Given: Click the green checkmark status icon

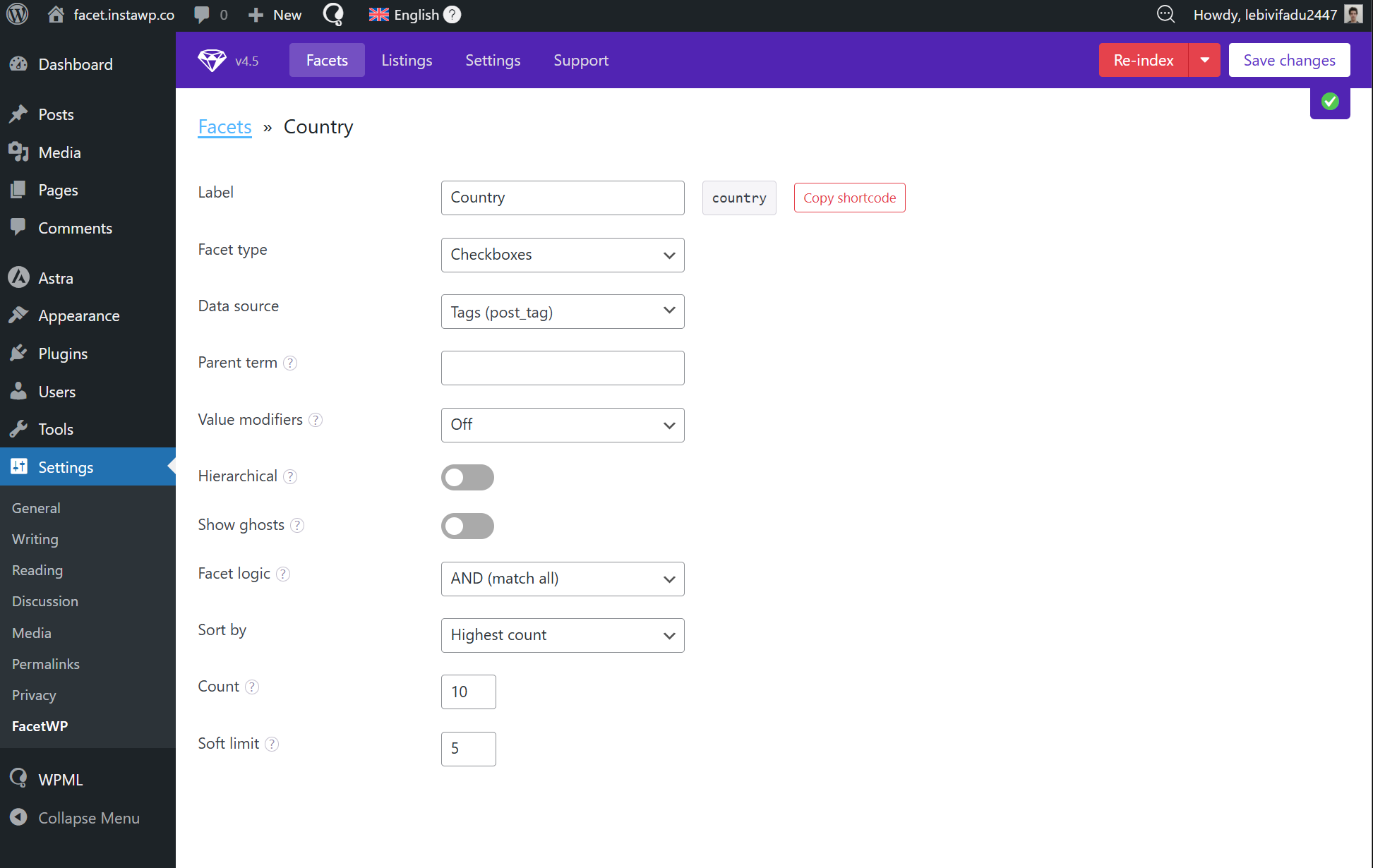Looking at the screenshot, I should [x=1330, y=102].
